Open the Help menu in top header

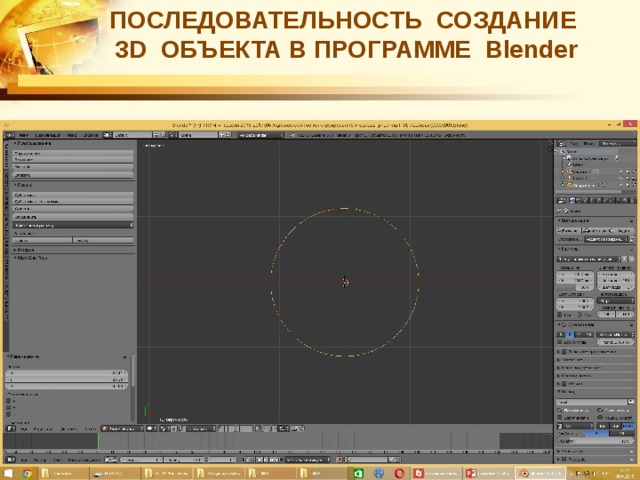[x=90, y=135]
